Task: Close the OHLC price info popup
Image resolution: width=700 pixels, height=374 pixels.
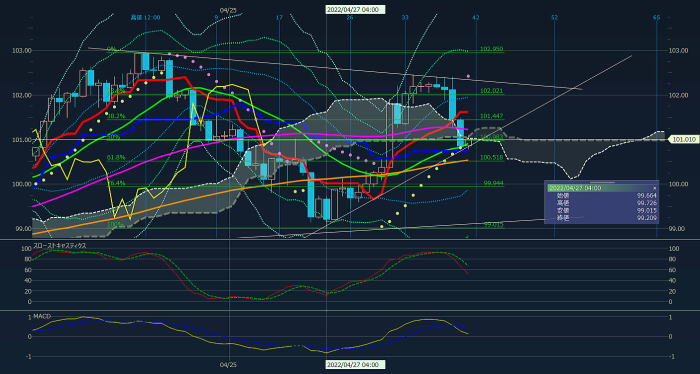Action: (x=655, y=188)
